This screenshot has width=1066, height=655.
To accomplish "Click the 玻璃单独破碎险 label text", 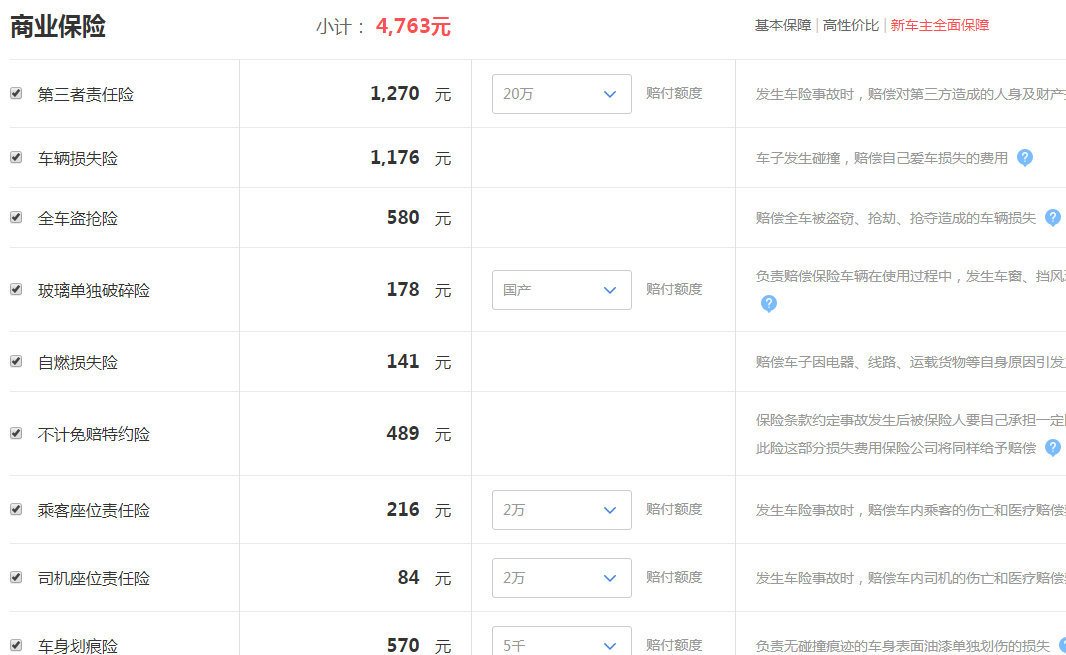I will [94, 290].
